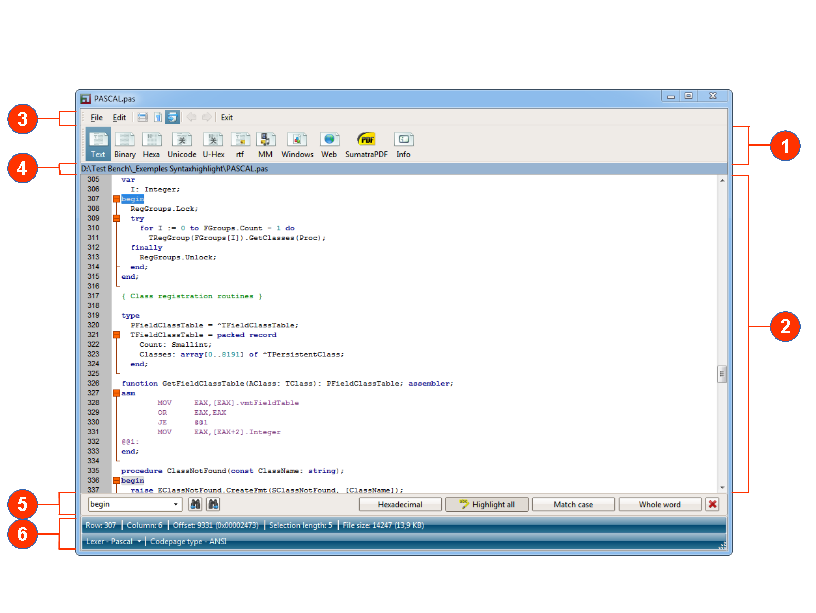Click the second binoculars search icon
Screen dimensions: 816x613
pos(213,504)
